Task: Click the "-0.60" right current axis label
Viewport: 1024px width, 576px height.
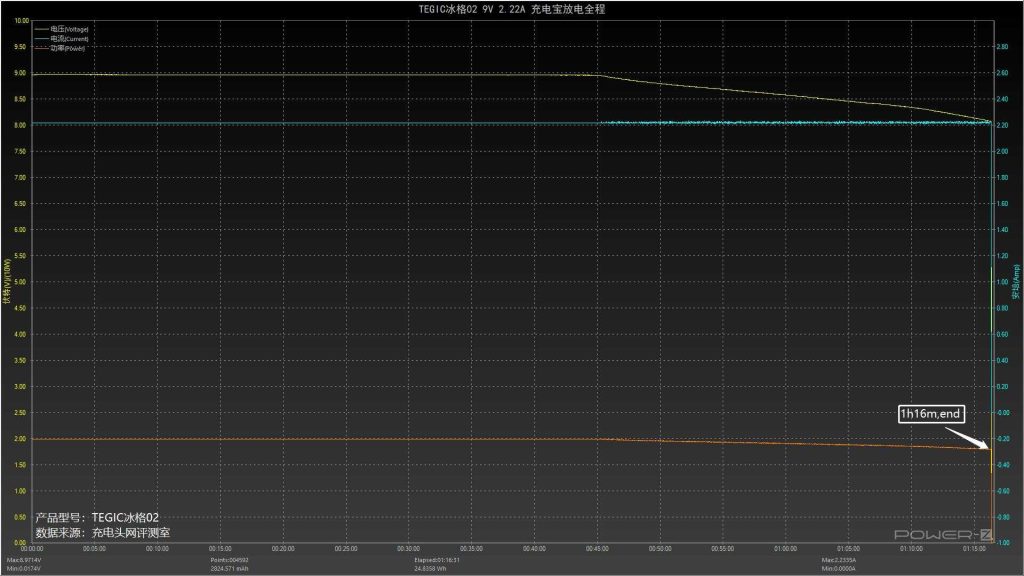Action: (1002, 491)
